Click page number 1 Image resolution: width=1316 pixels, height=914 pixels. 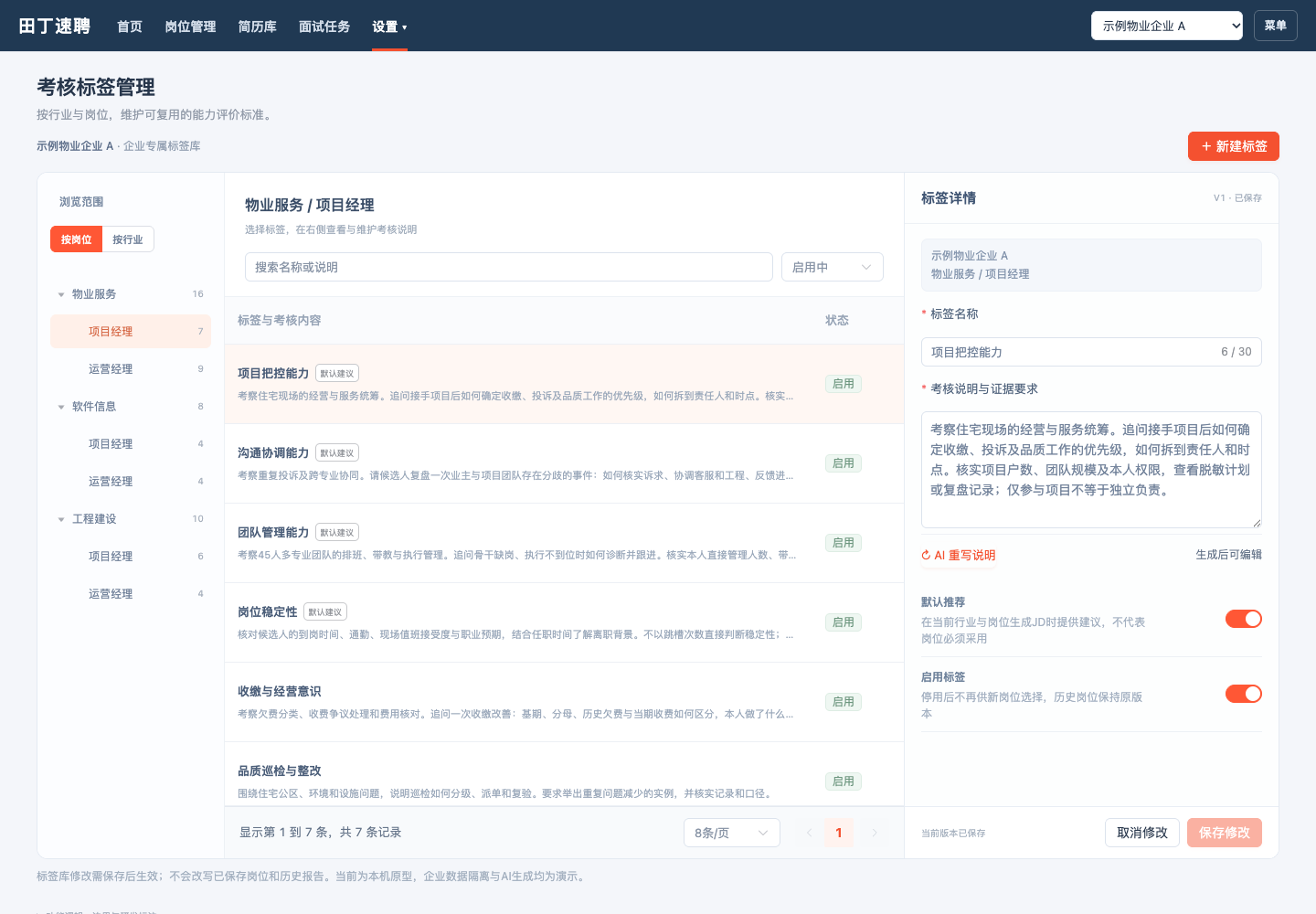click(839, 833)
